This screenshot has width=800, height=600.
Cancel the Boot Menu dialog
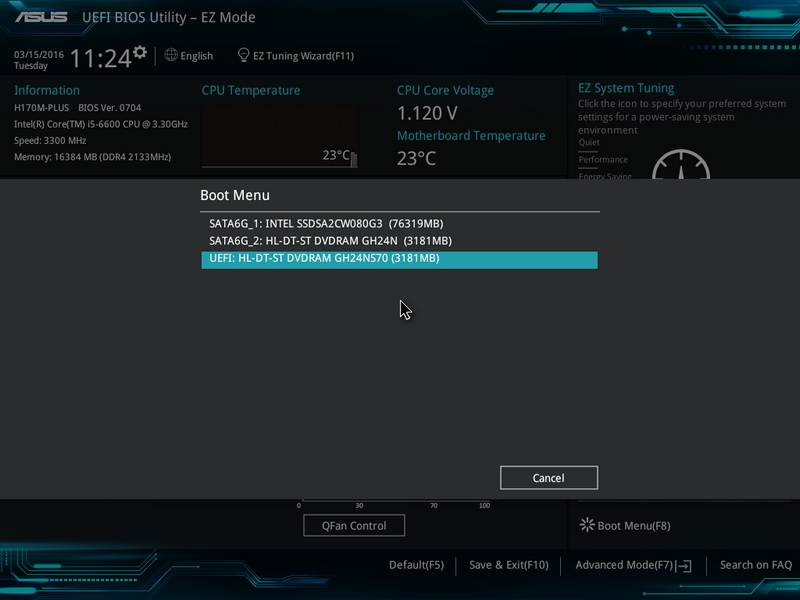(x=548, y=478)
